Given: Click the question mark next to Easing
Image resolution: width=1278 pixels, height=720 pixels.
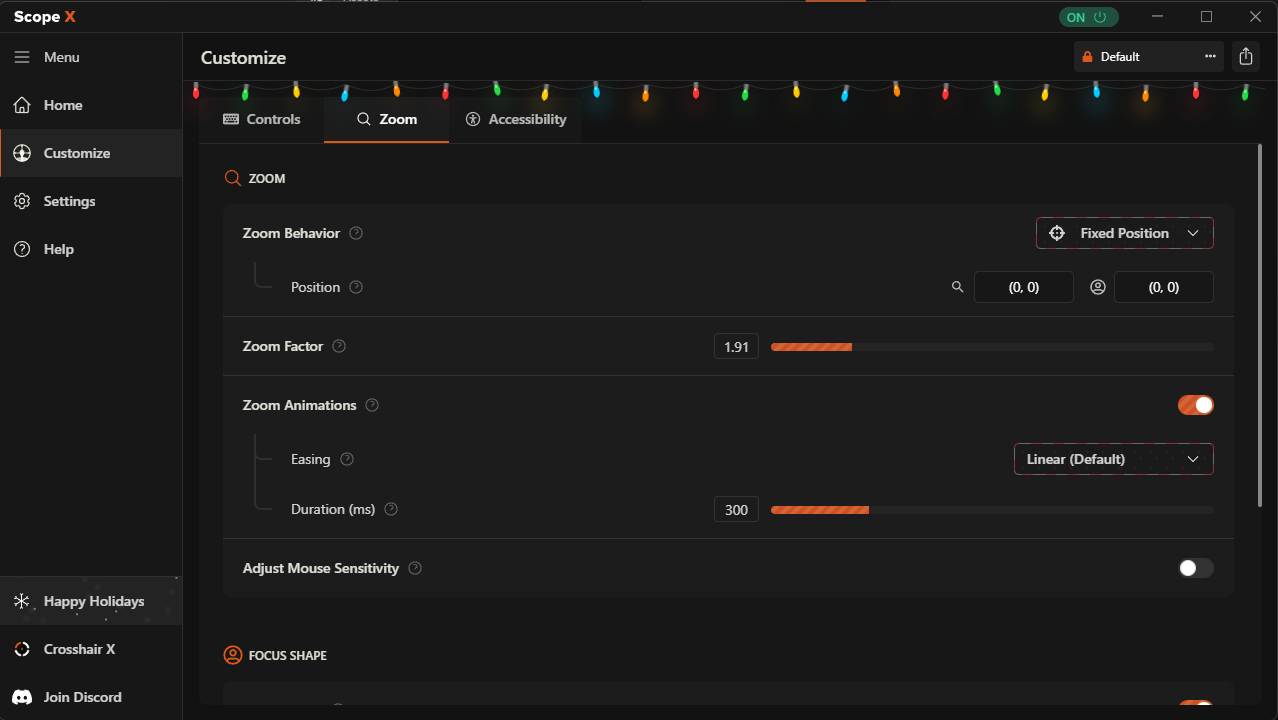Looking at the screenshot, I should point(347,459).
